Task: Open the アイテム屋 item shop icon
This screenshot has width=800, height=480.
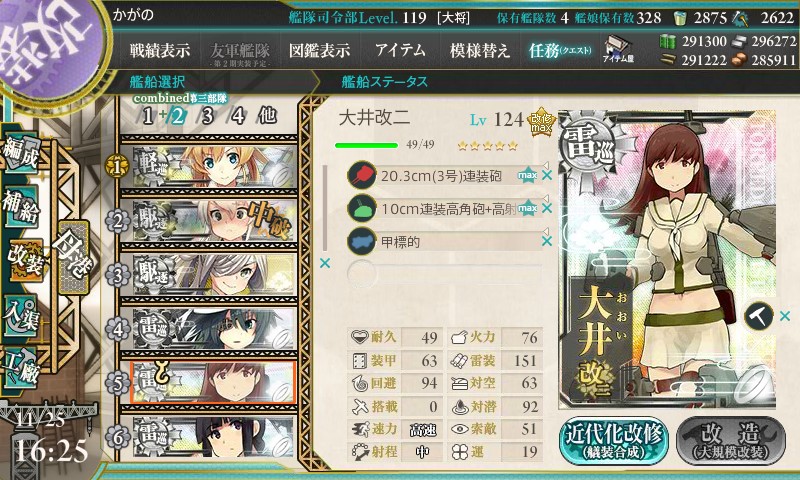Action: tap(617, 50)
